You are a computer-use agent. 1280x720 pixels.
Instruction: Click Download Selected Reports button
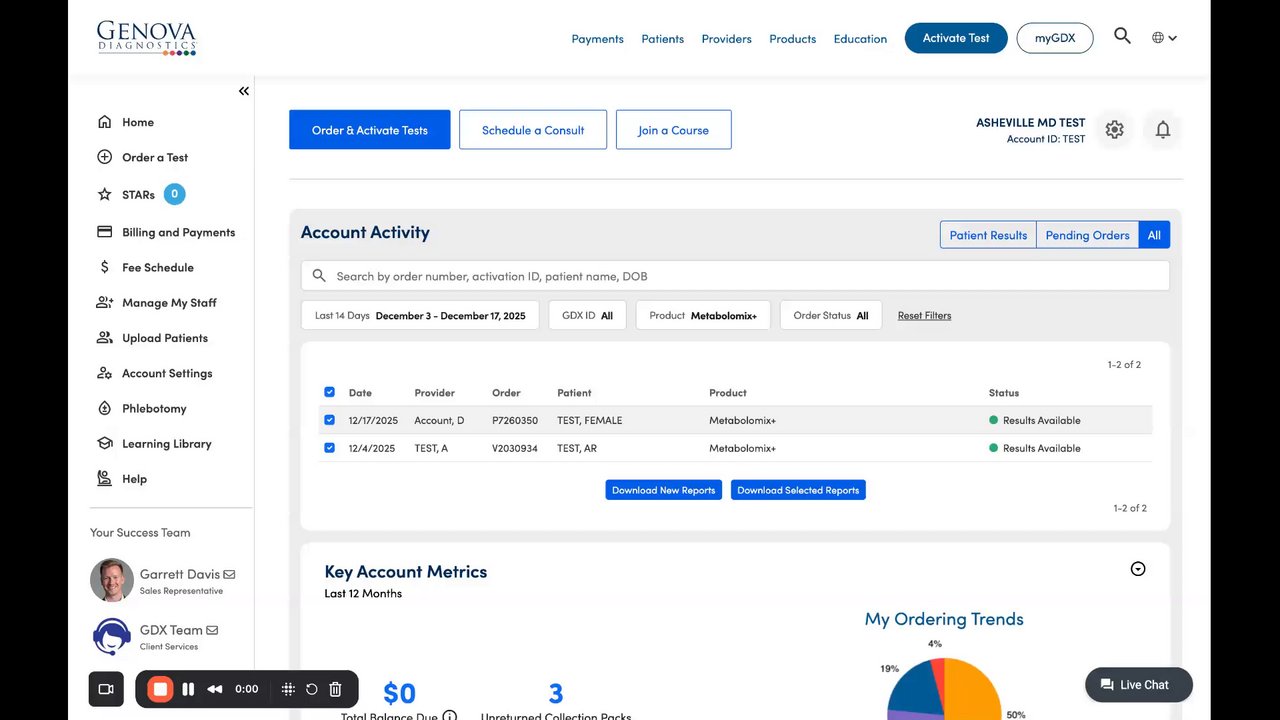tap(798, 490)
